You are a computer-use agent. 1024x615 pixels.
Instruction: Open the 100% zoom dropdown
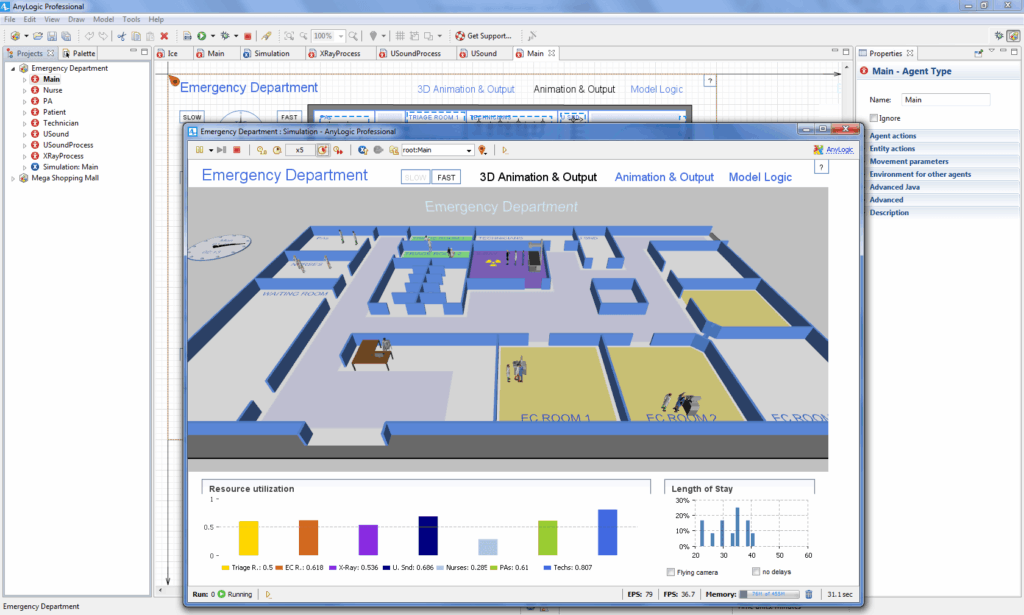(x=341, y=36)
